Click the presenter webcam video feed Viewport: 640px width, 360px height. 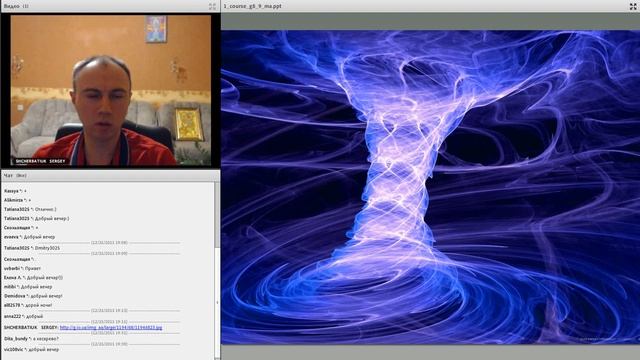click(111, 91)
